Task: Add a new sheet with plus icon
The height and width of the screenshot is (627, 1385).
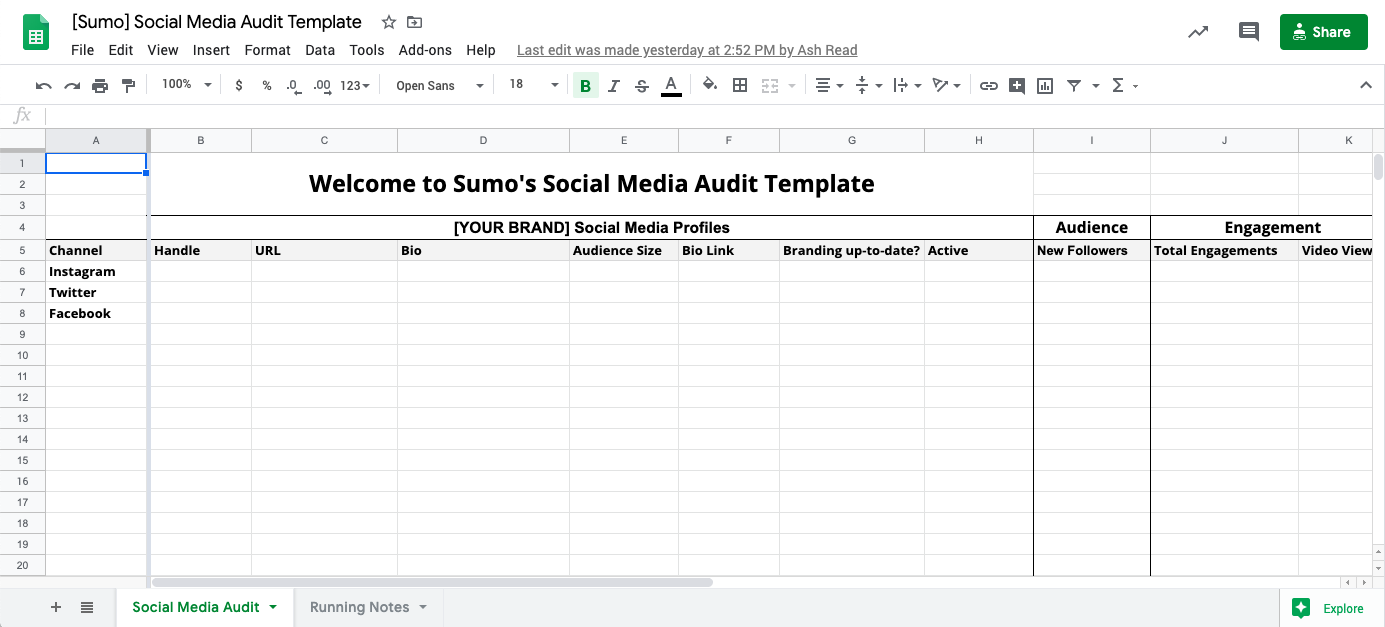Action: 56,607
